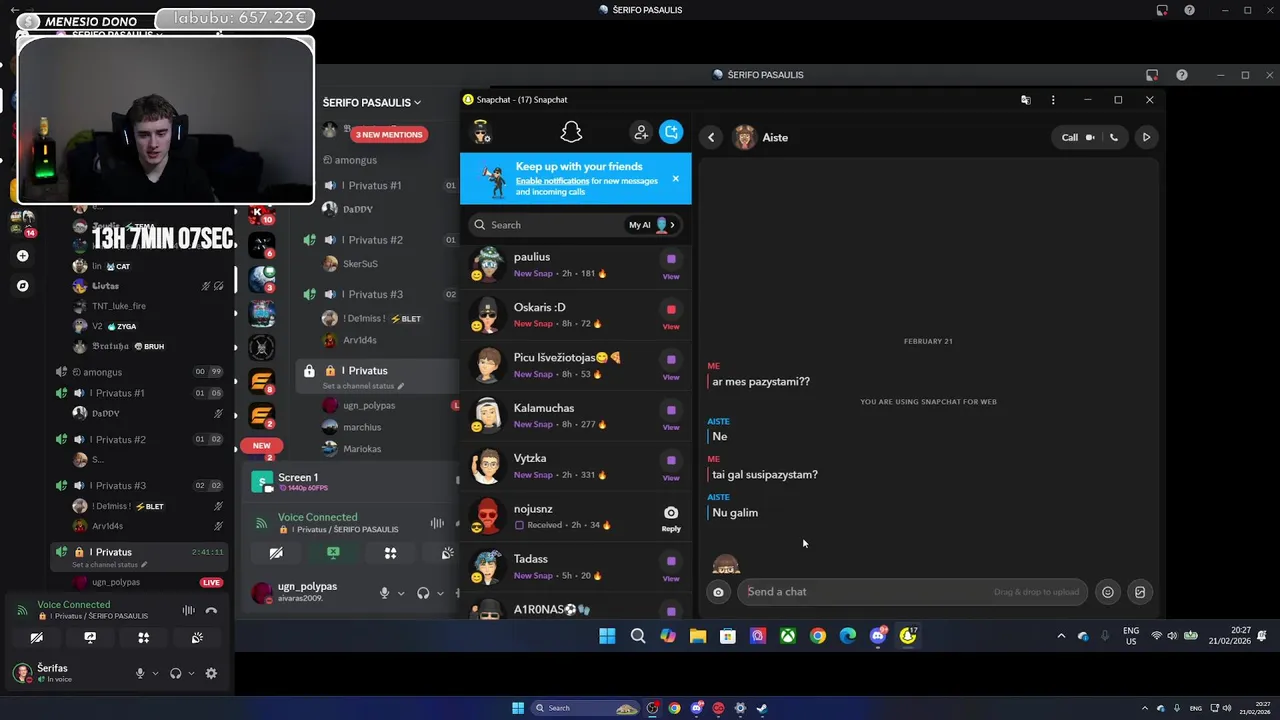Viewport: 1280px width, 720px height.
Task: Open emoji picker in chat input
Action: [x=1108, y=592]
